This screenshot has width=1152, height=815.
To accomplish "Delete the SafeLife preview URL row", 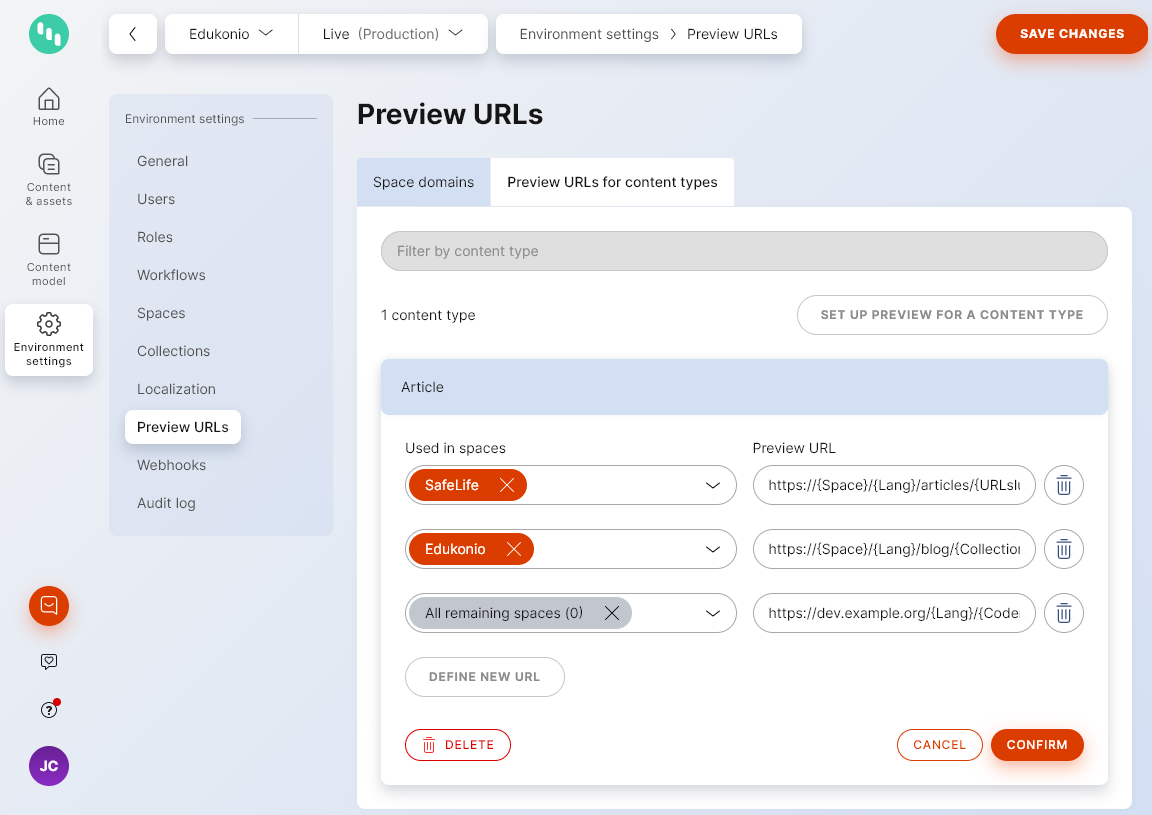I will click(1063, 485).
